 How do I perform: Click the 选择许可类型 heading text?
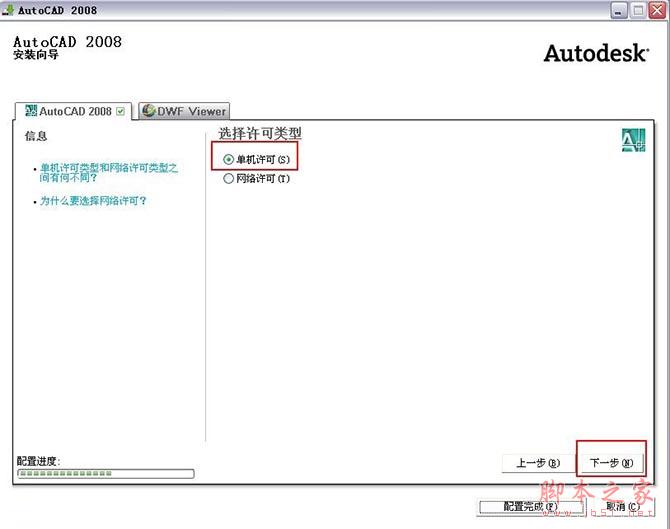point(260,133)
